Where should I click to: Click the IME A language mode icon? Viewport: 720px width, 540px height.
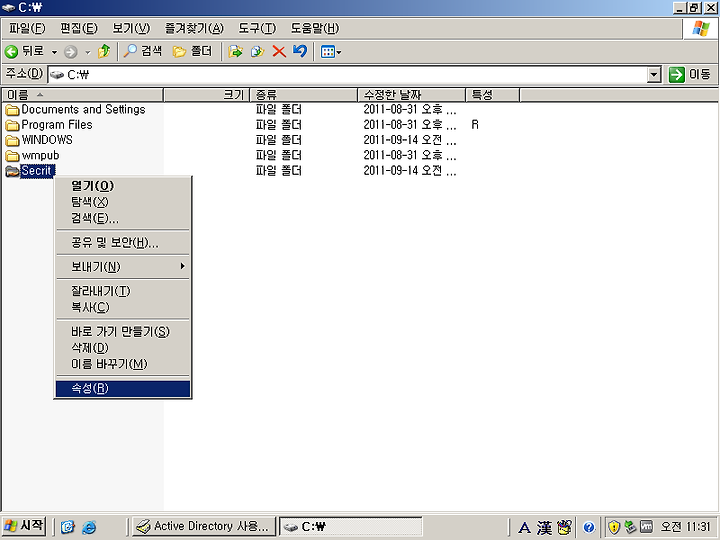524,528
